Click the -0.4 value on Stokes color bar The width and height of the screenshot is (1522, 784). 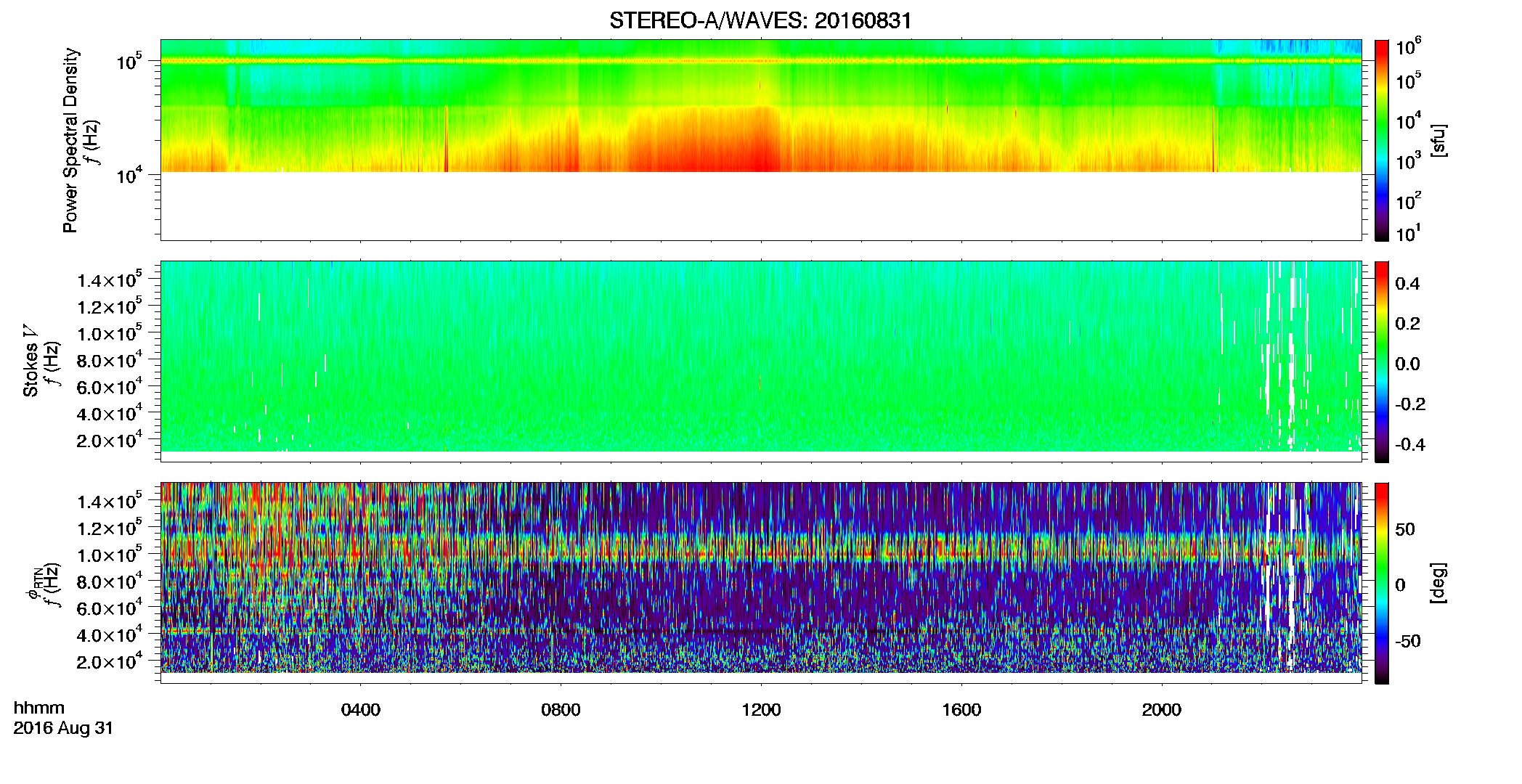[1410, 444]
